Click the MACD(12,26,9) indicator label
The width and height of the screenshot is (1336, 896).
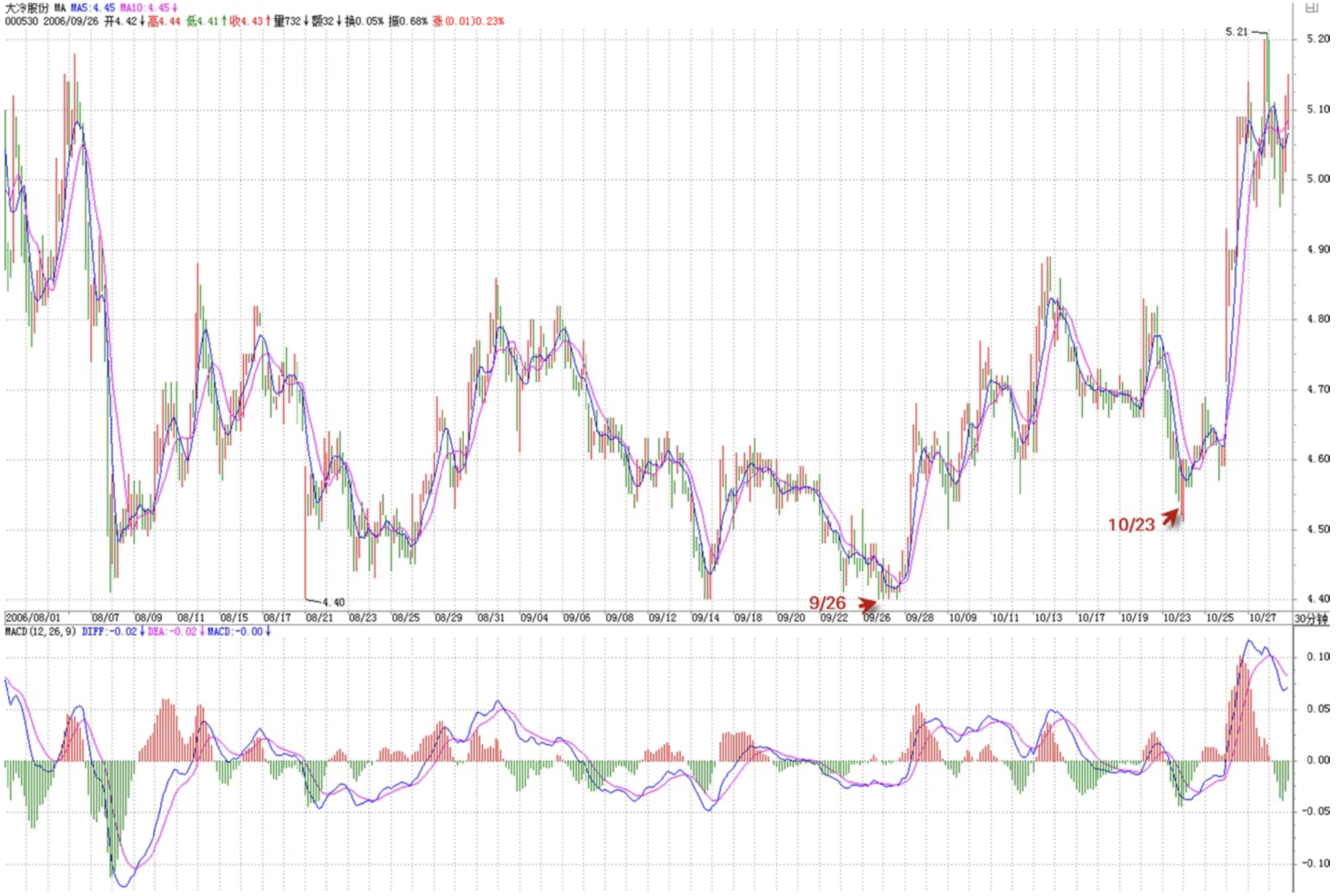(40, 632)
